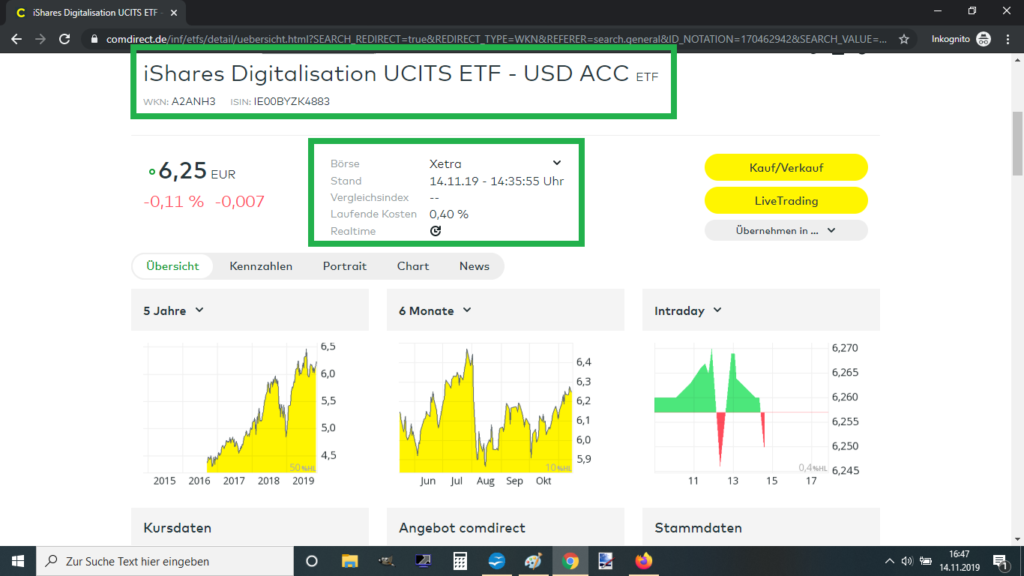
Task: Click the price 6,25 EUR
Action: (x=197, y=171)
